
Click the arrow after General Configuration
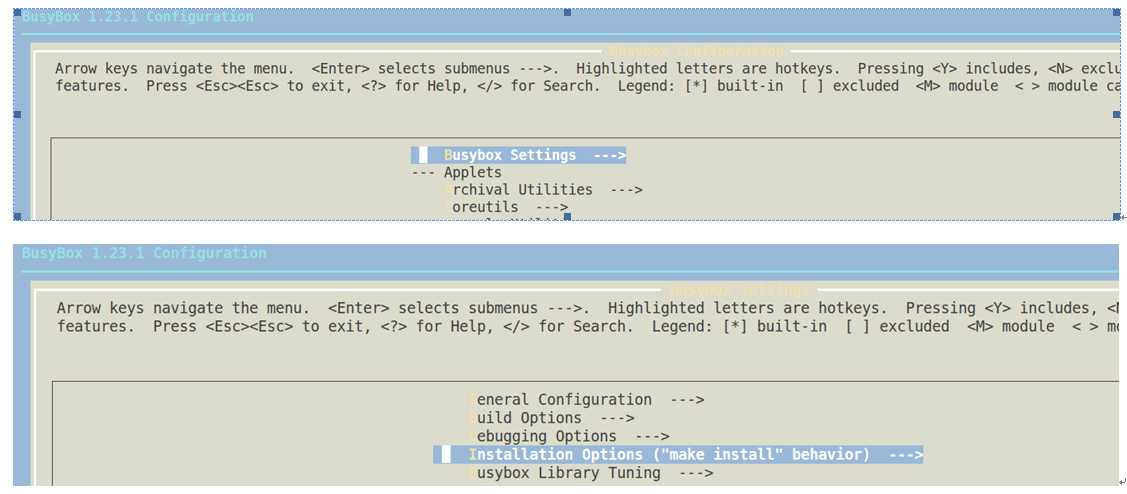pyautogui.click(x=687, y=400)
